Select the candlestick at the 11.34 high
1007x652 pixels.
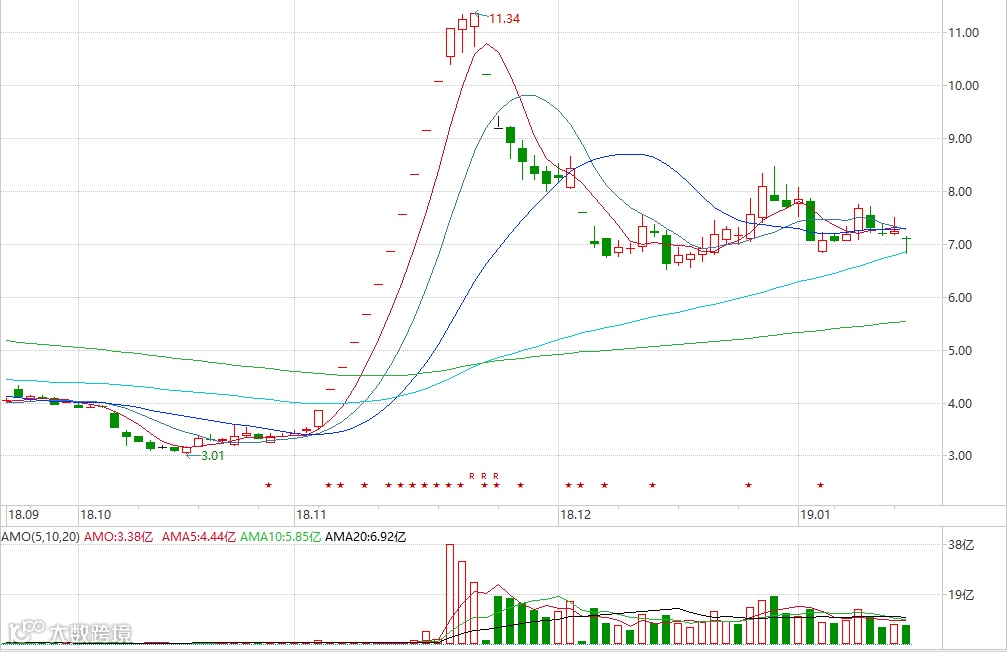[x=475, y=28]
